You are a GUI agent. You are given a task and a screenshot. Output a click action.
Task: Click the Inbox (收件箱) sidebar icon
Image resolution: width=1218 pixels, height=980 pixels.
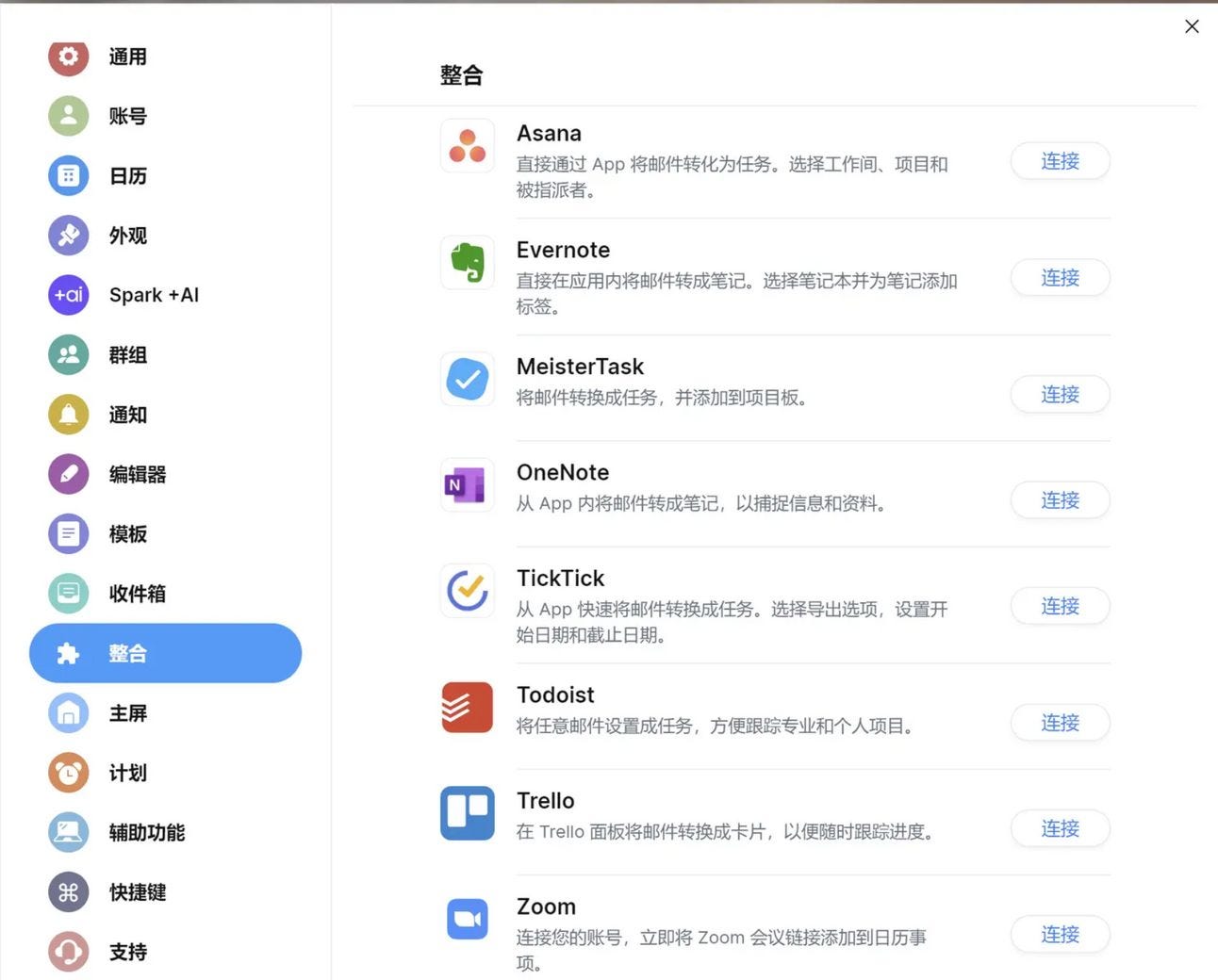pyautogui.click(x=68, y=594)
